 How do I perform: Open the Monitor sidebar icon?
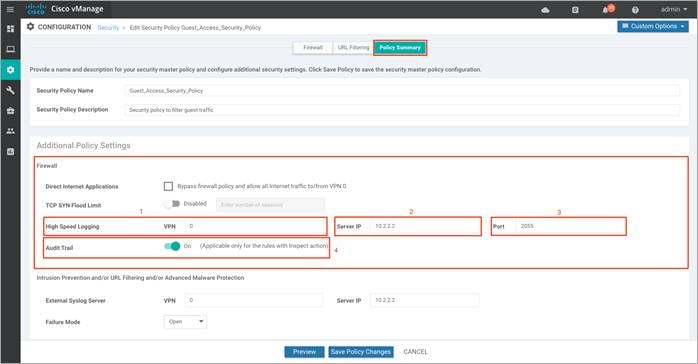[10, 49]
